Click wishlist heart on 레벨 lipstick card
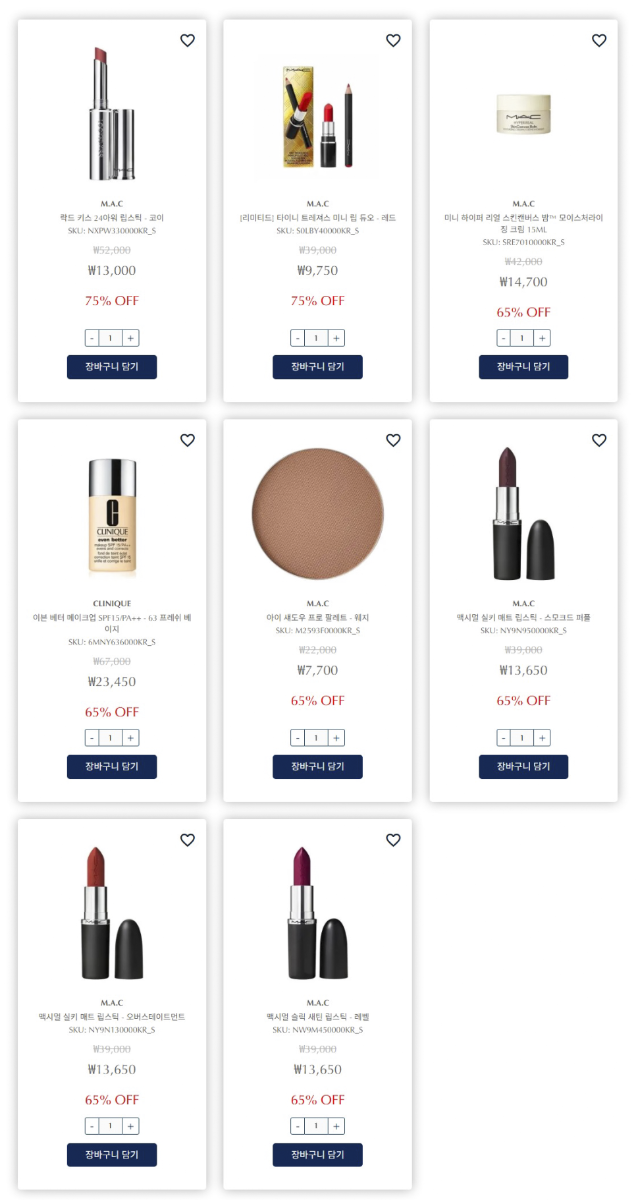This screenshot has height=1200, width=636. pos(393,840)
